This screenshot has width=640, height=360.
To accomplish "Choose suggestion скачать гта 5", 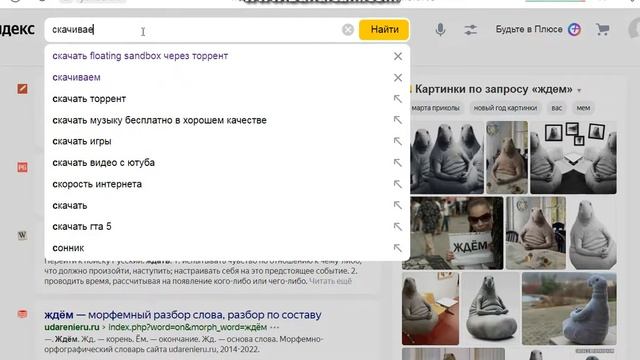I will 82,227.
